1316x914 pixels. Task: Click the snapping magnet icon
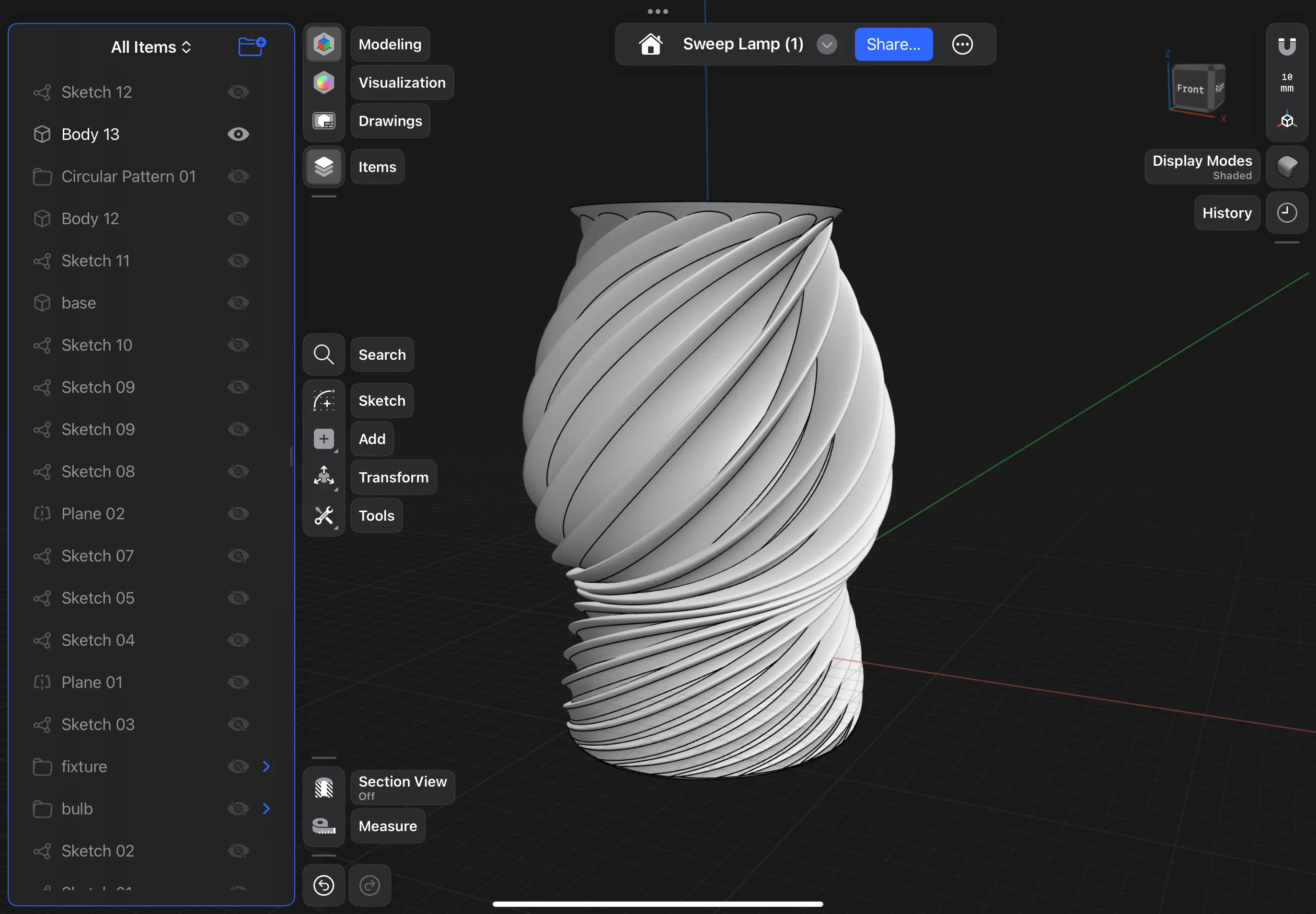1287,46
